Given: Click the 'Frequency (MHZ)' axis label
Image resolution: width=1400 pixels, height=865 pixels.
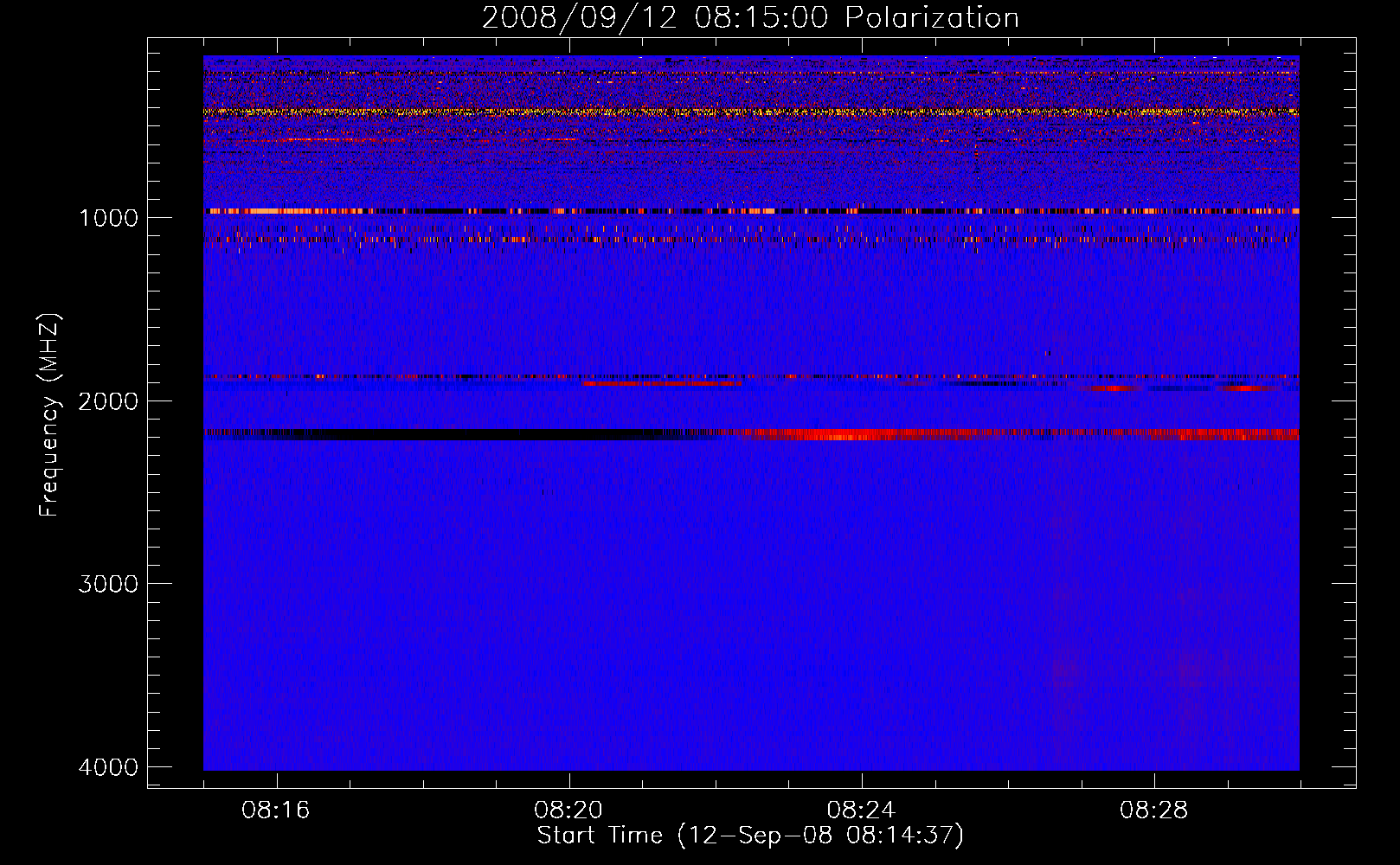Looking at the screenshot, I should coord(50,415).
